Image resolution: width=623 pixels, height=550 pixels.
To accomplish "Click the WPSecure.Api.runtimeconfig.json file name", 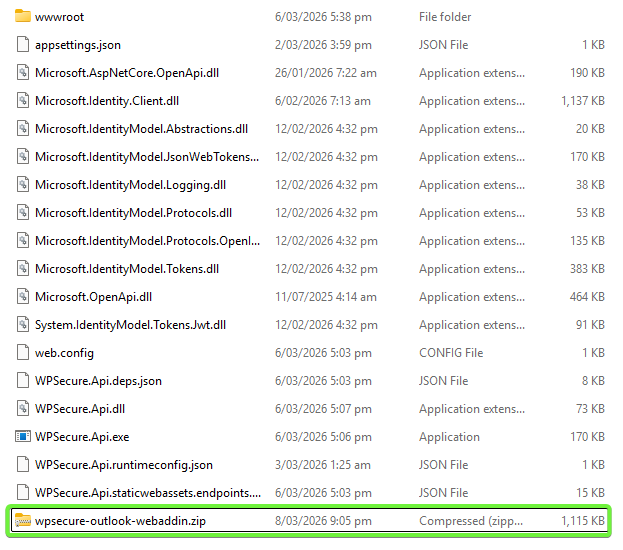I will (124, 465).
